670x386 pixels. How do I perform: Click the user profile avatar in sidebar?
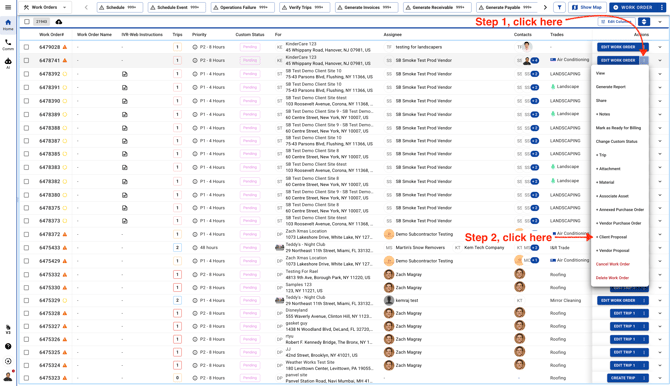pos(8,376)
